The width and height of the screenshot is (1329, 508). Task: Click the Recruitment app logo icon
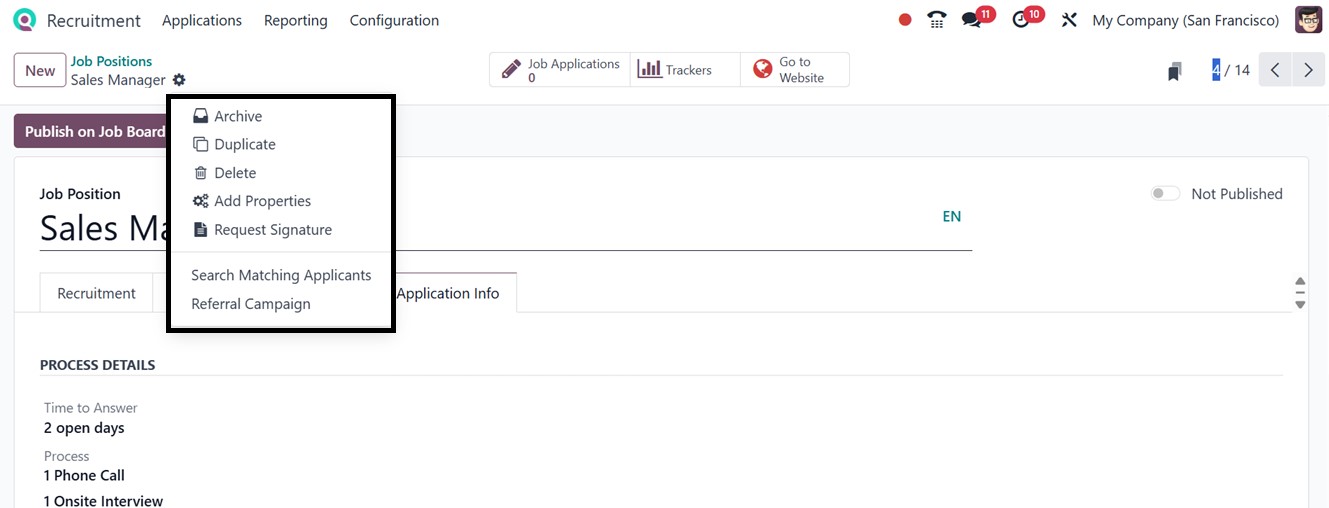pyautogui.click(x=24, y=20)
